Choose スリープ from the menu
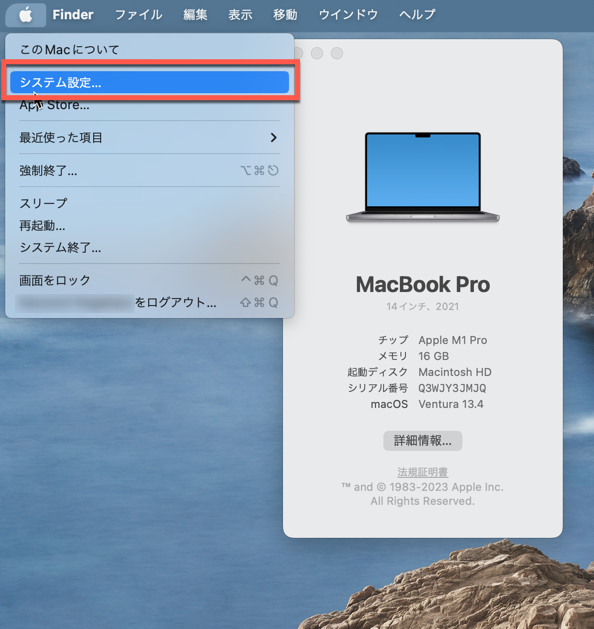Screen dimensions: 594x629 tap(150, 203)
